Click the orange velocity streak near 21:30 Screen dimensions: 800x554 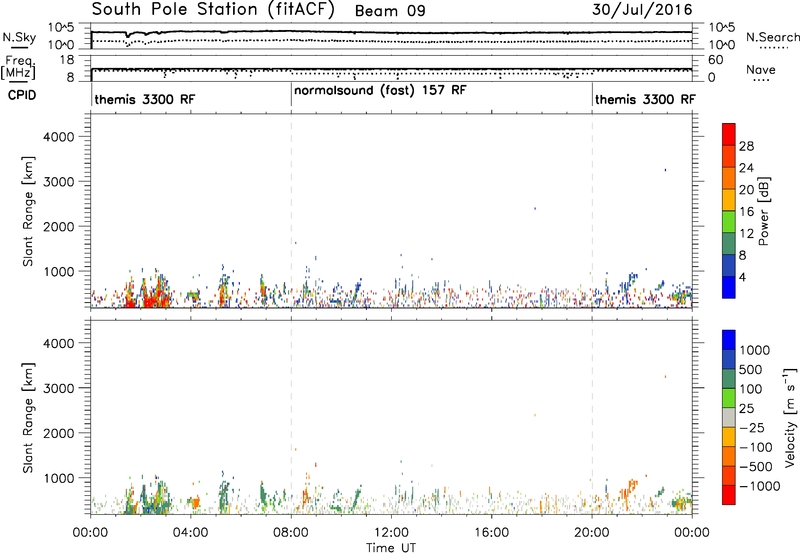pos(629,491)
